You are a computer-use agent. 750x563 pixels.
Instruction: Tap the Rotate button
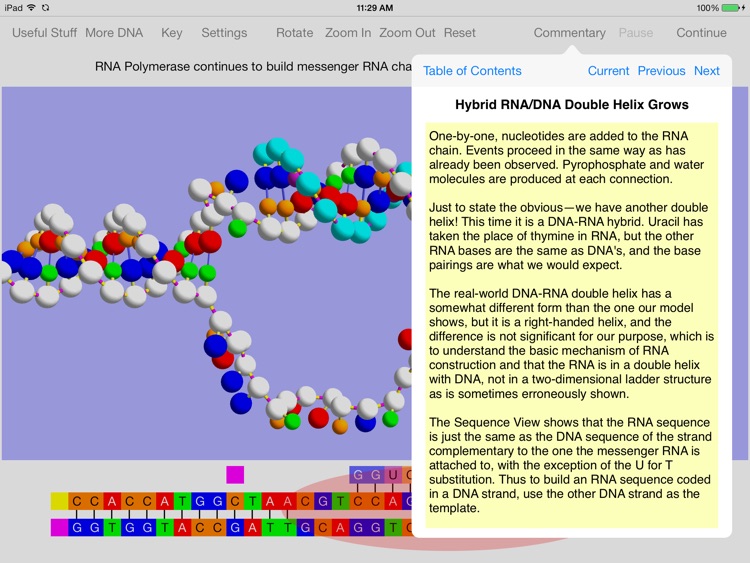coord(294,33)
